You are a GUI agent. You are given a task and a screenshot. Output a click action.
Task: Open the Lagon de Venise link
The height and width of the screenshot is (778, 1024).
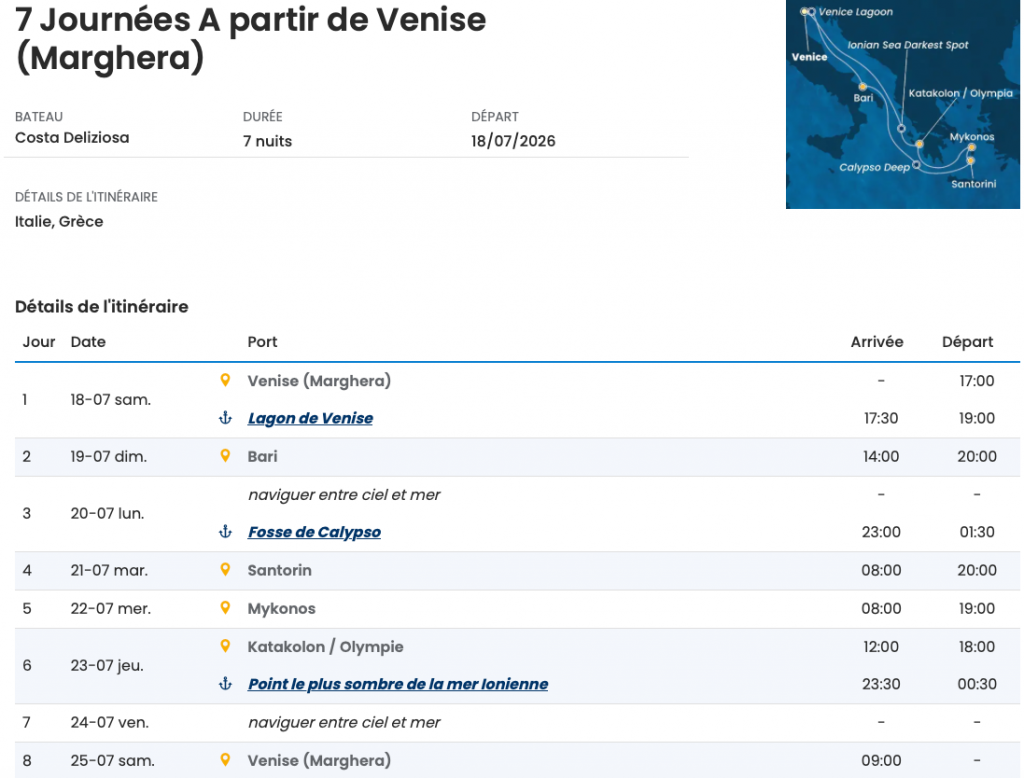[x=310, y=418]
